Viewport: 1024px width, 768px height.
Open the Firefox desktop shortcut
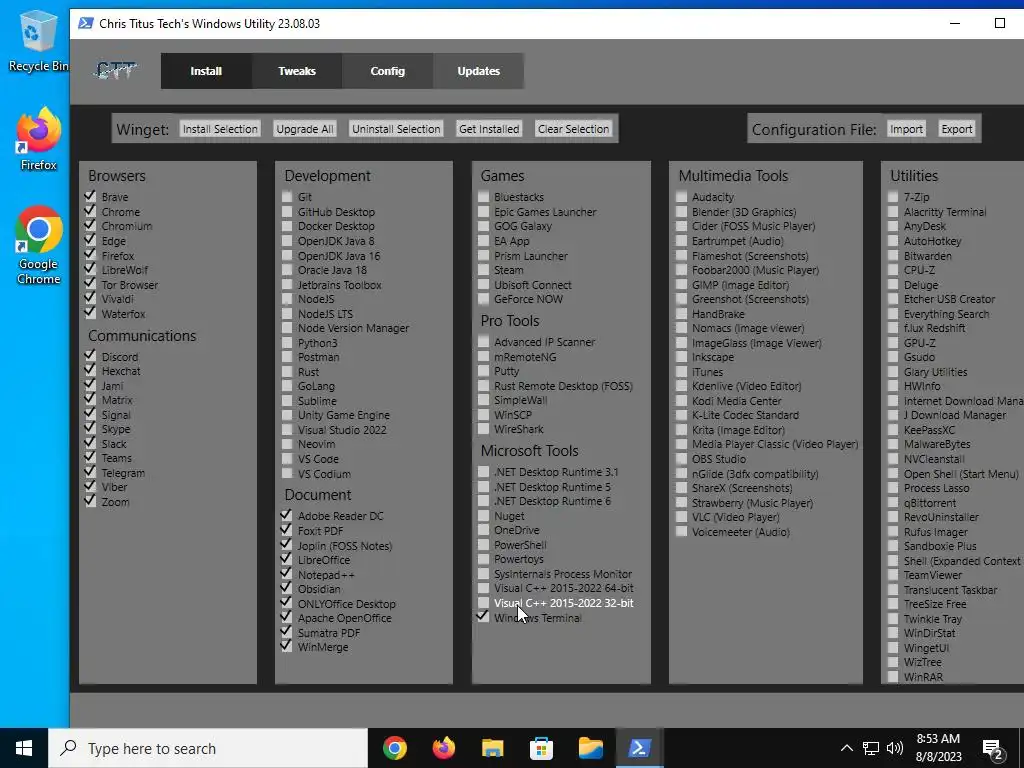(x=39, y=138)
